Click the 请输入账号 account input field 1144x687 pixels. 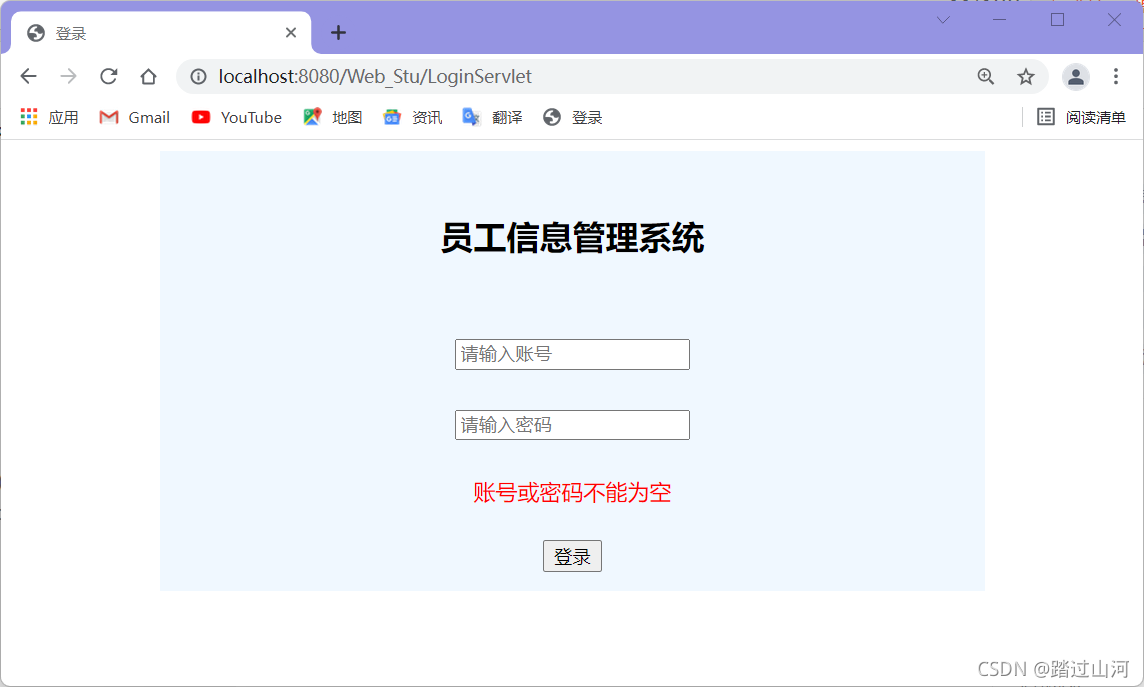[x=572, y=354]
